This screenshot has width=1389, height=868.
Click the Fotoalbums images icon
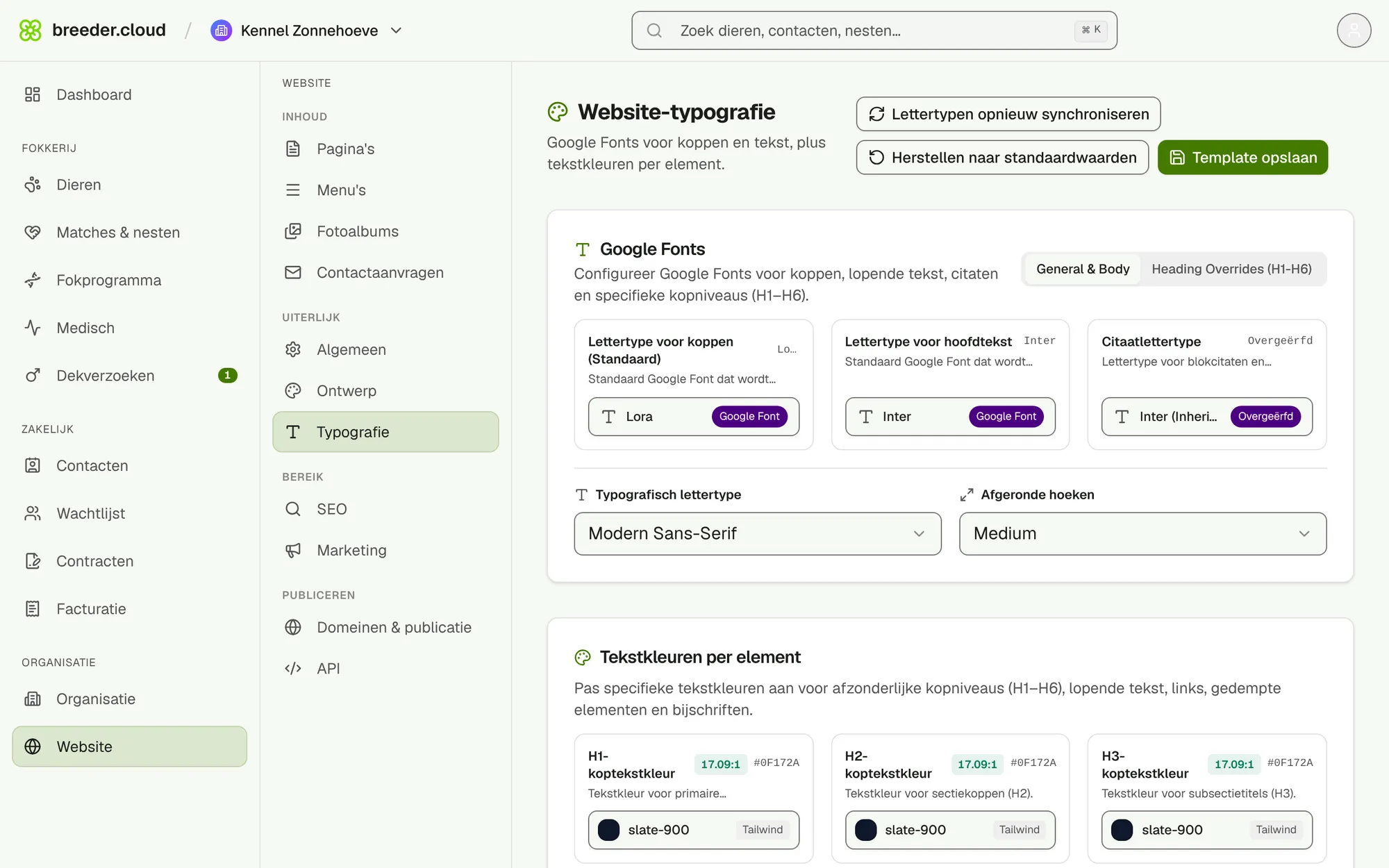point(293,231)
